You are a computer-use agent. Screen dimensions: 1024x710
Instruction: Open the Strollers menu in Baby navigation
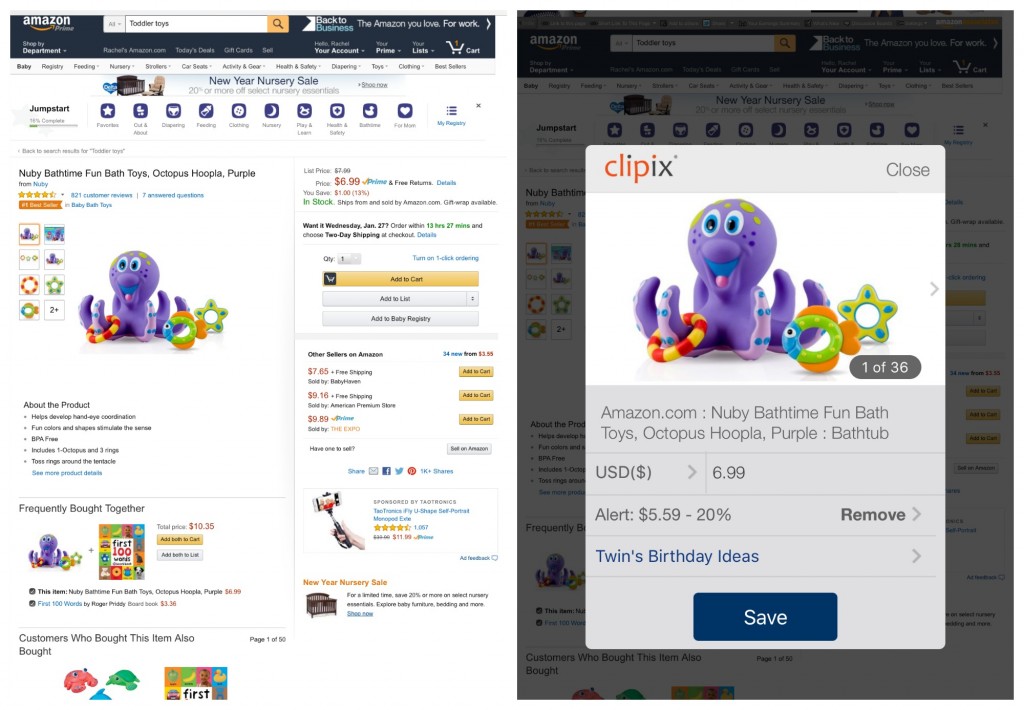pyautogui.click(x=157, y=66)
